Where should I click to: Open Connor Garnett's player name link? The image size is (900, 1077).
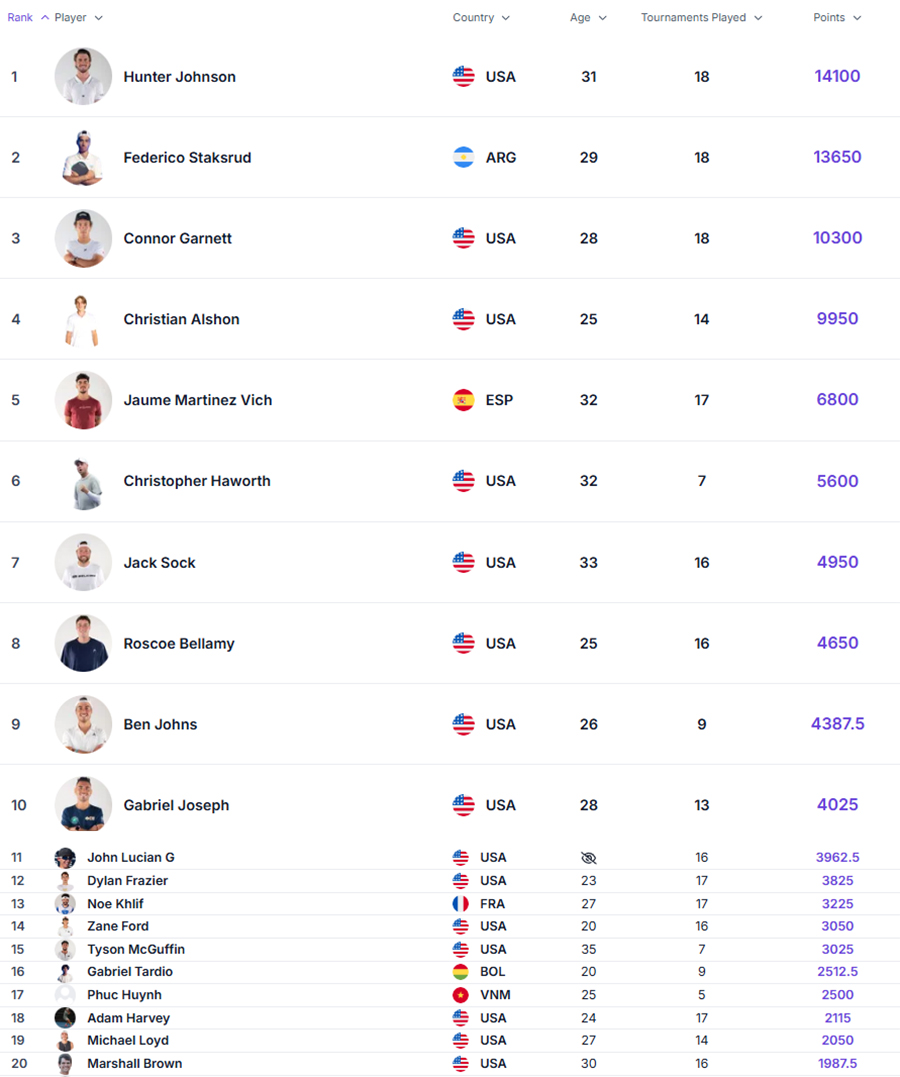point(177,238)
